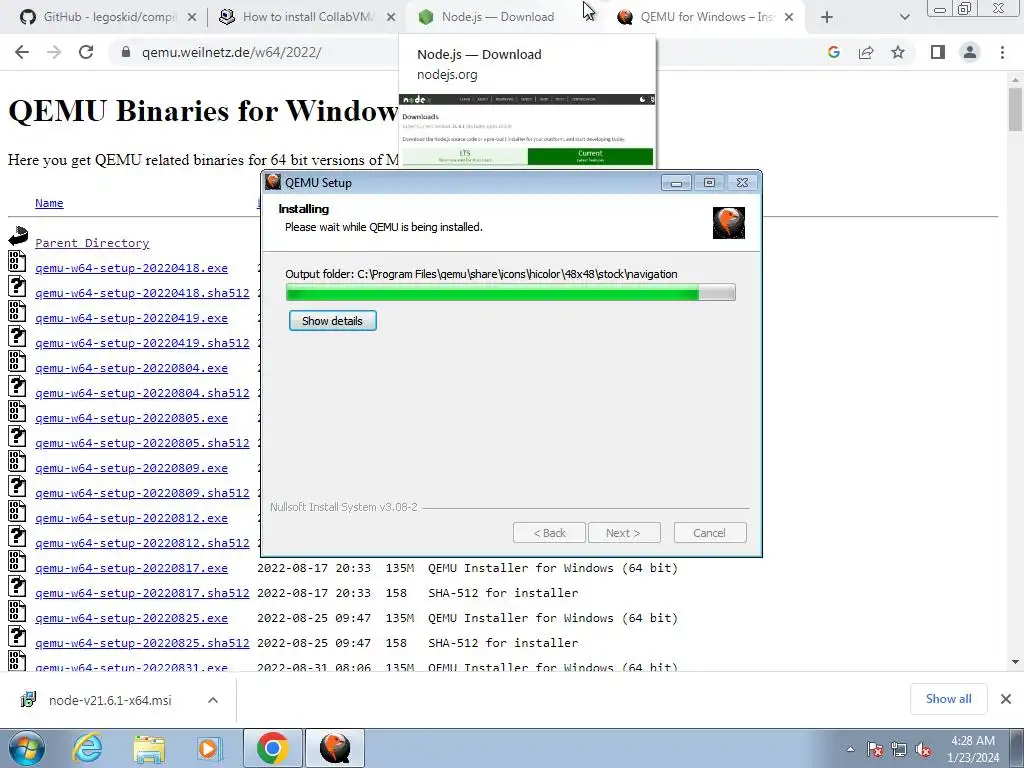Close the downloads bar
Viewport: 1024px width, 768px height.
(1006, 699)
